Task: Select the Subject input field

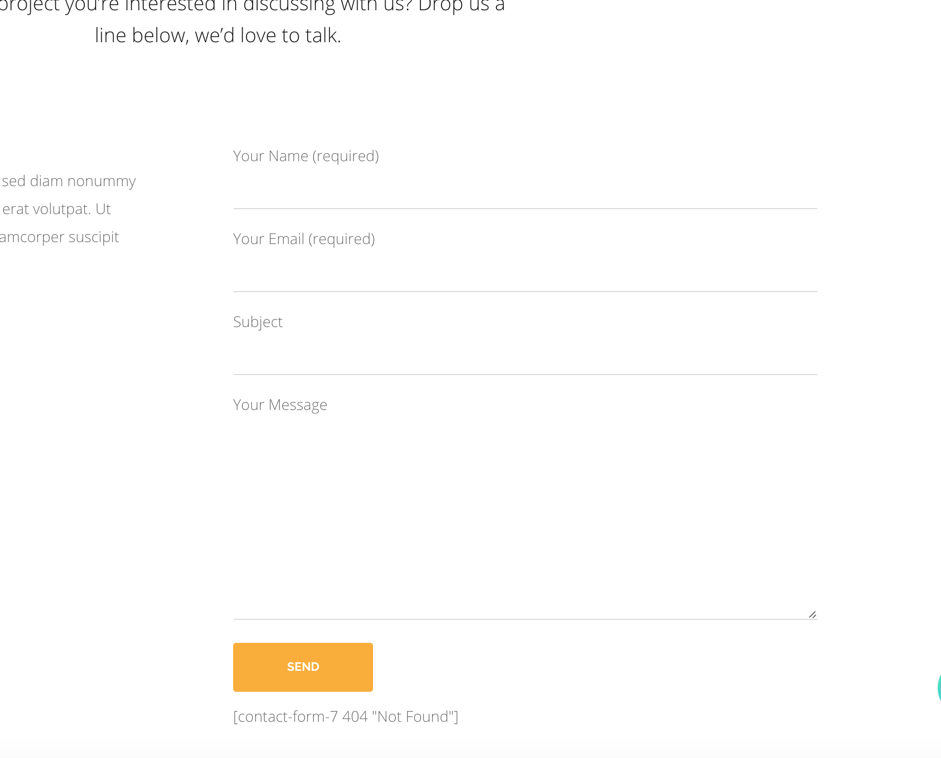Action: 525,355
